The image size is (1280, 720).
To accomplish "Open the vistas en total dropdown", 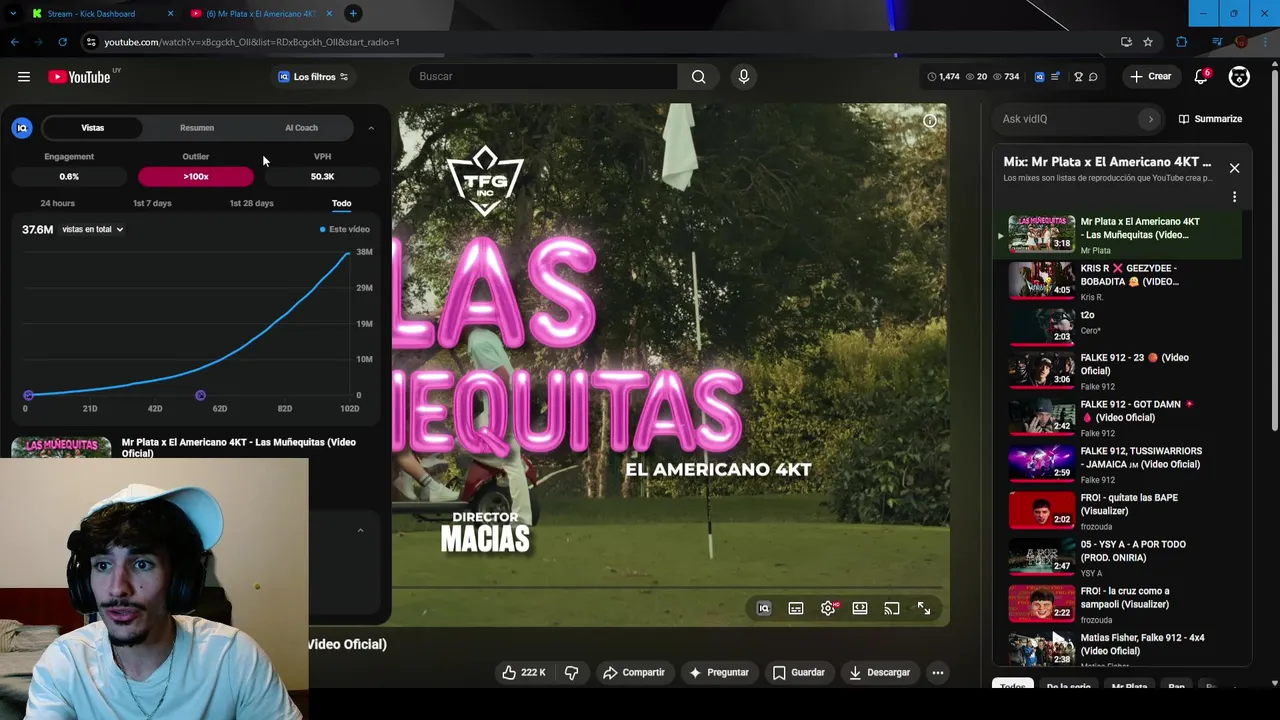I will click(x=92, y=230).
